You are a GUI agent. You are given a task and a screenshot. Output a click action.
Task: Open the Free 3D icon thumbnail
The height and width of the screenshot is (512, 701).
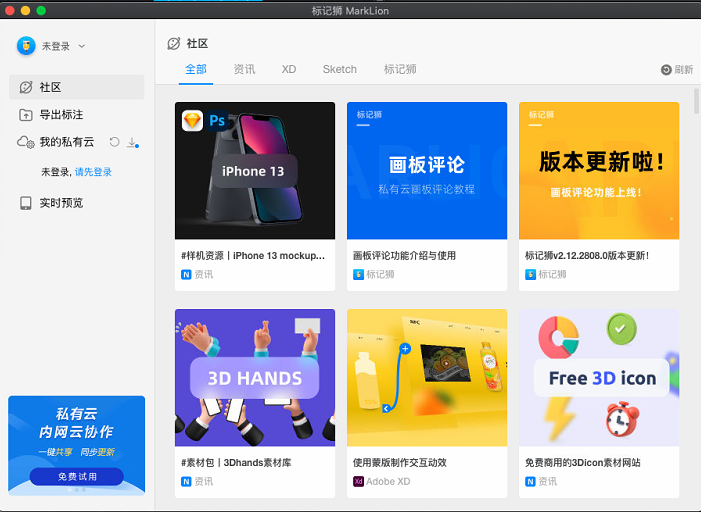pyautogui.click(x=599, y=377)
